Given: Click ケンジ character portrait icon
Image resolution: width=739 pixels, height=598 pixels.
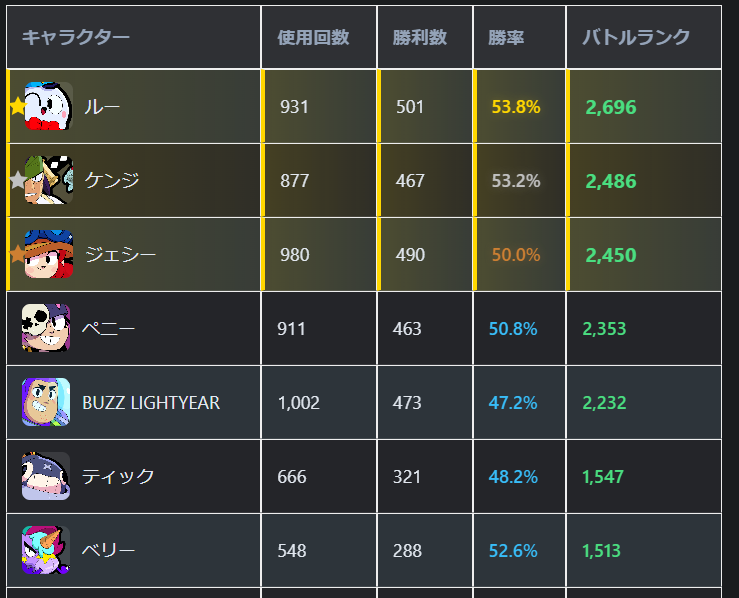Looking at the screenshot, I should (x=48, y=180).
